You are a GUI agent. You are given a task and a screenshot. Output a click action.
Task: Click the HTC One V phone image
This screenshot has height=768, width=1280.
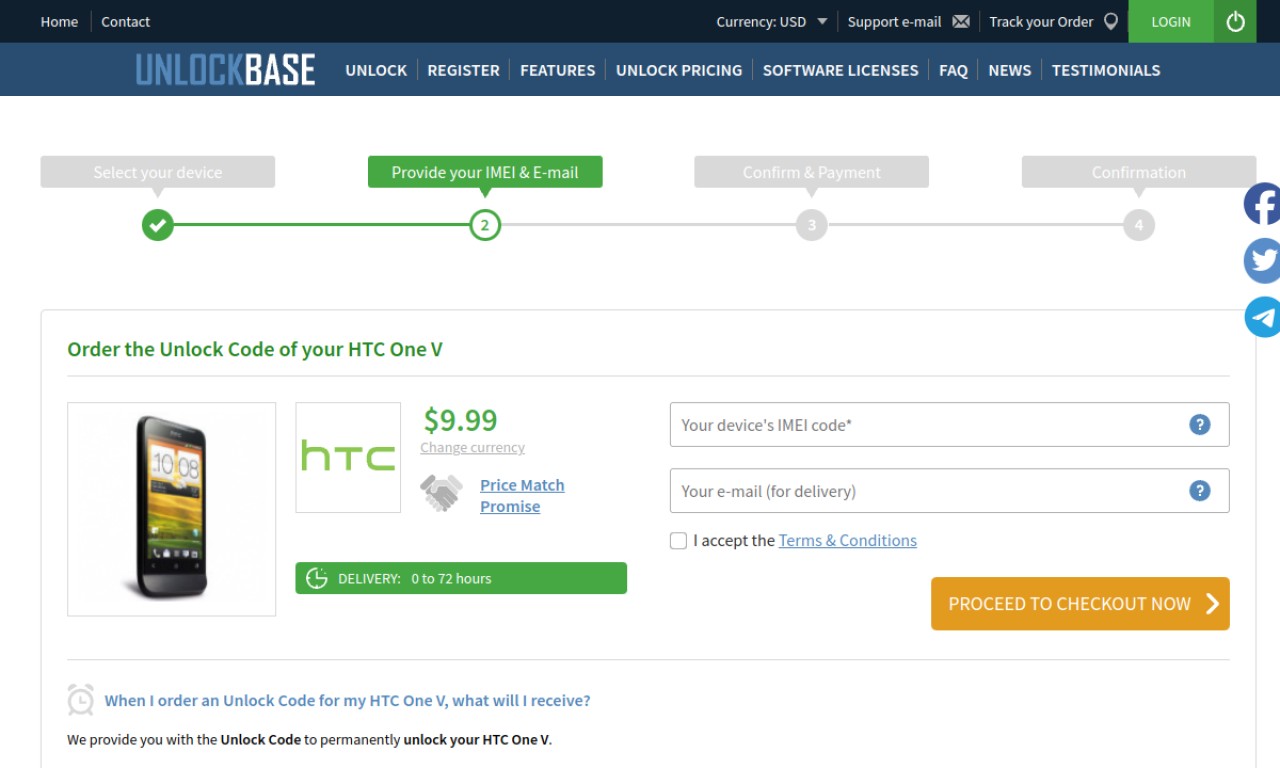[x=171, y=509]
